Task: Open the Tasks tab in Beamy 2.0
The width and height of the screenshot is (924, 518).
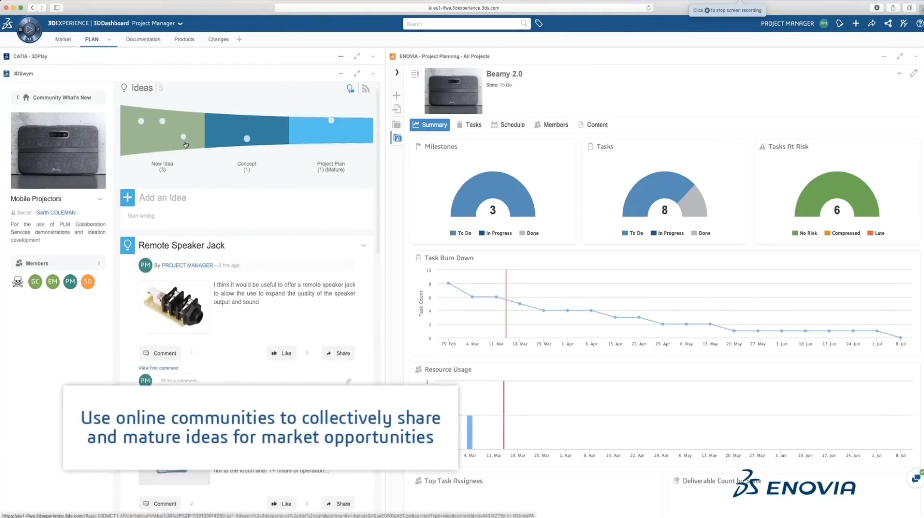Action: click(469, 125)
